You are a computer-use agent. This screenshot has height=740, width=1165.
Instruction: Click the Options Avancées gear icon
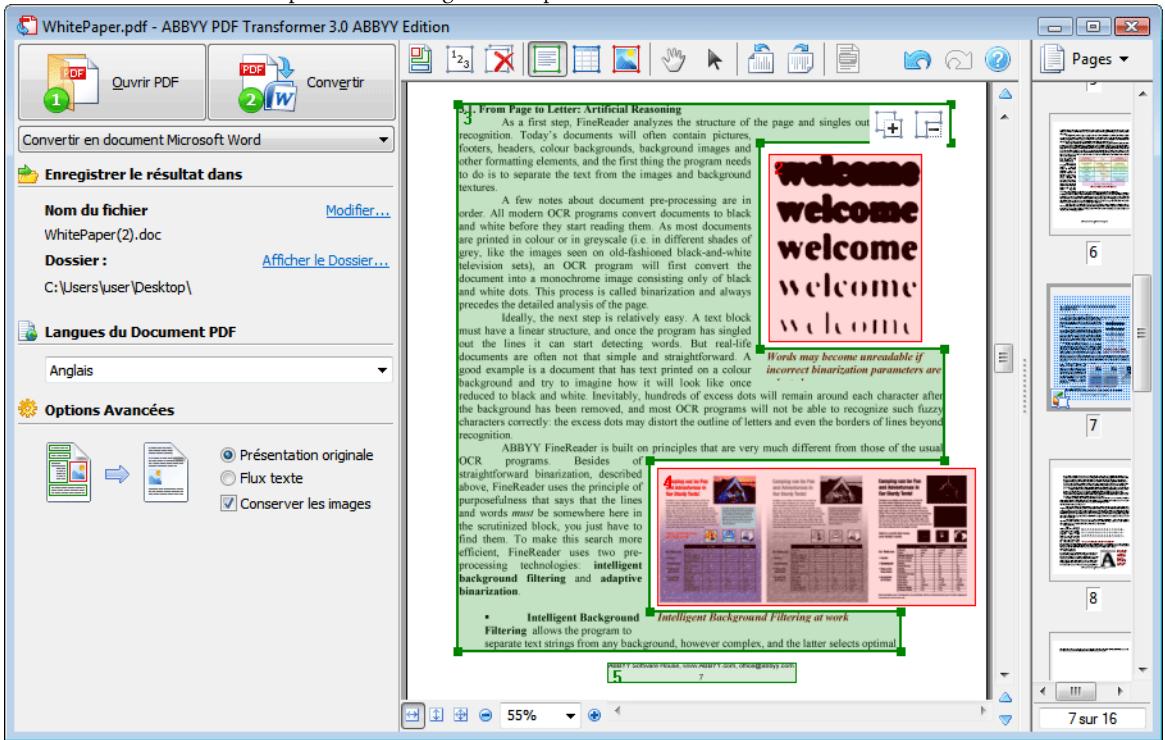point(27,409)
